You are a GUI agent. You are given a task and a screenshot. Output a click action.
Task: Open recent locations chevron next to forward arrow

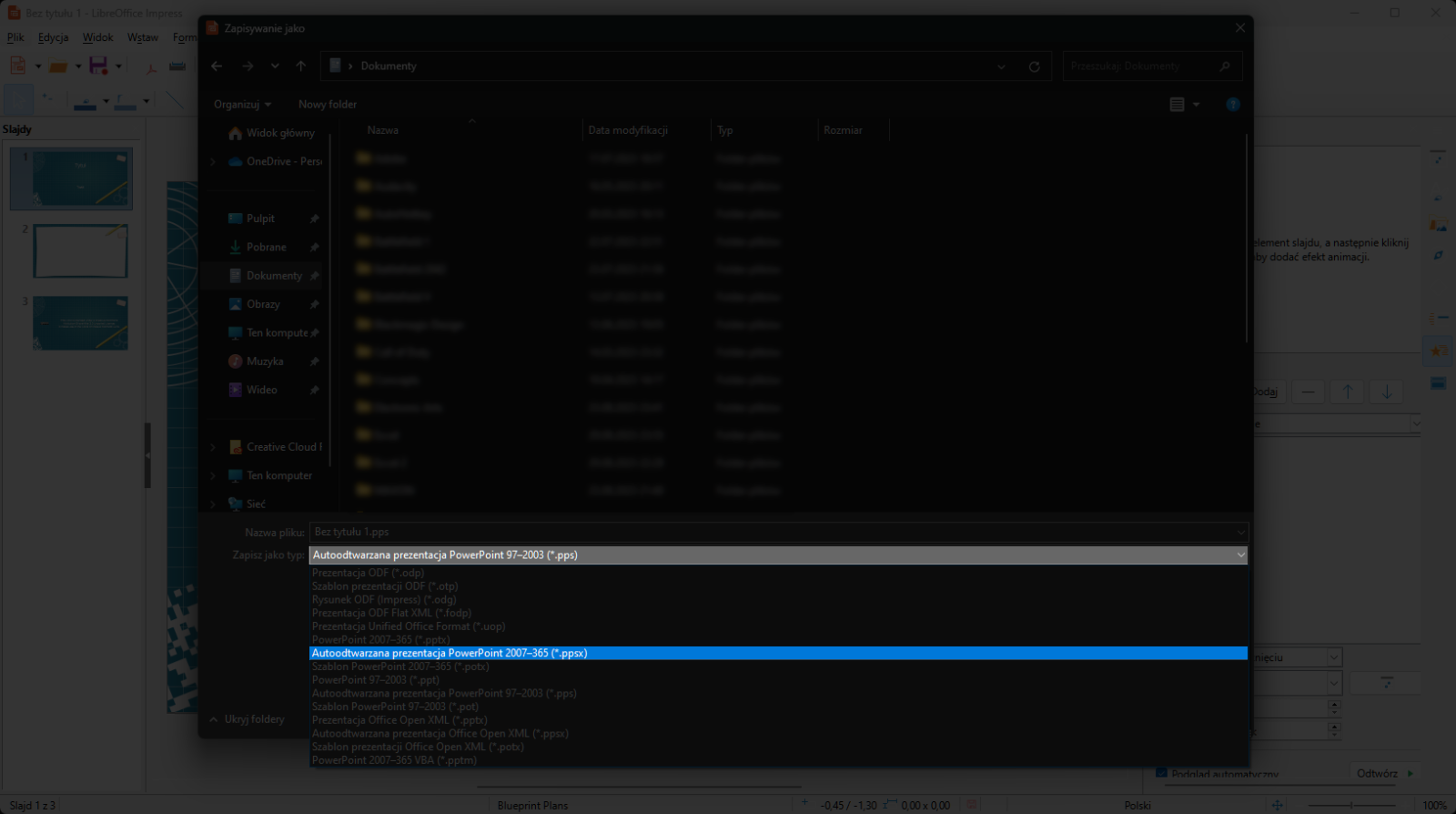275,66
